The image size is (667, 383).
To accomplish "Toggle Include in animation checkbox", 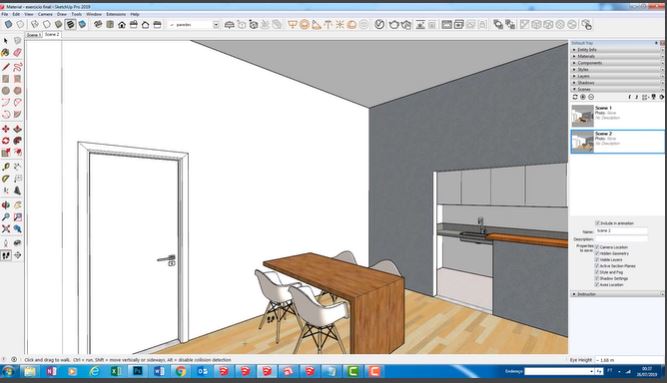I will pyautogui.click(x=597, y=223).
